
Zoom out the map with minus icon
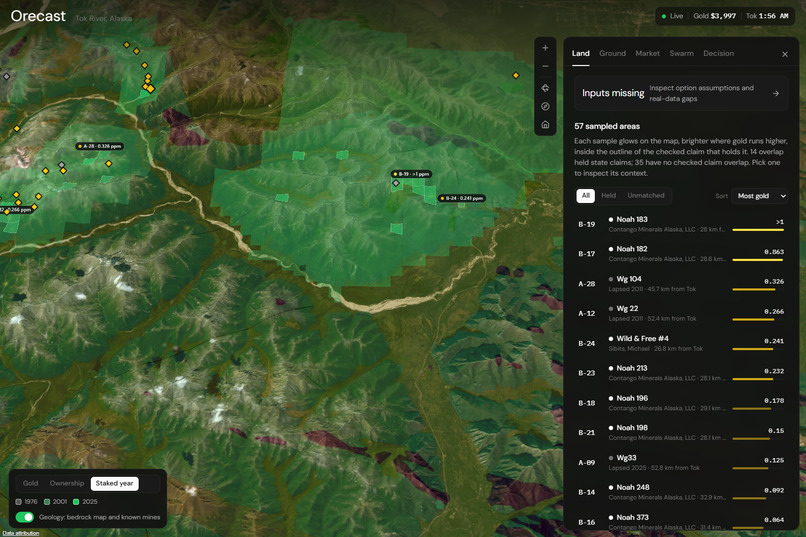(x=545, y=66)
